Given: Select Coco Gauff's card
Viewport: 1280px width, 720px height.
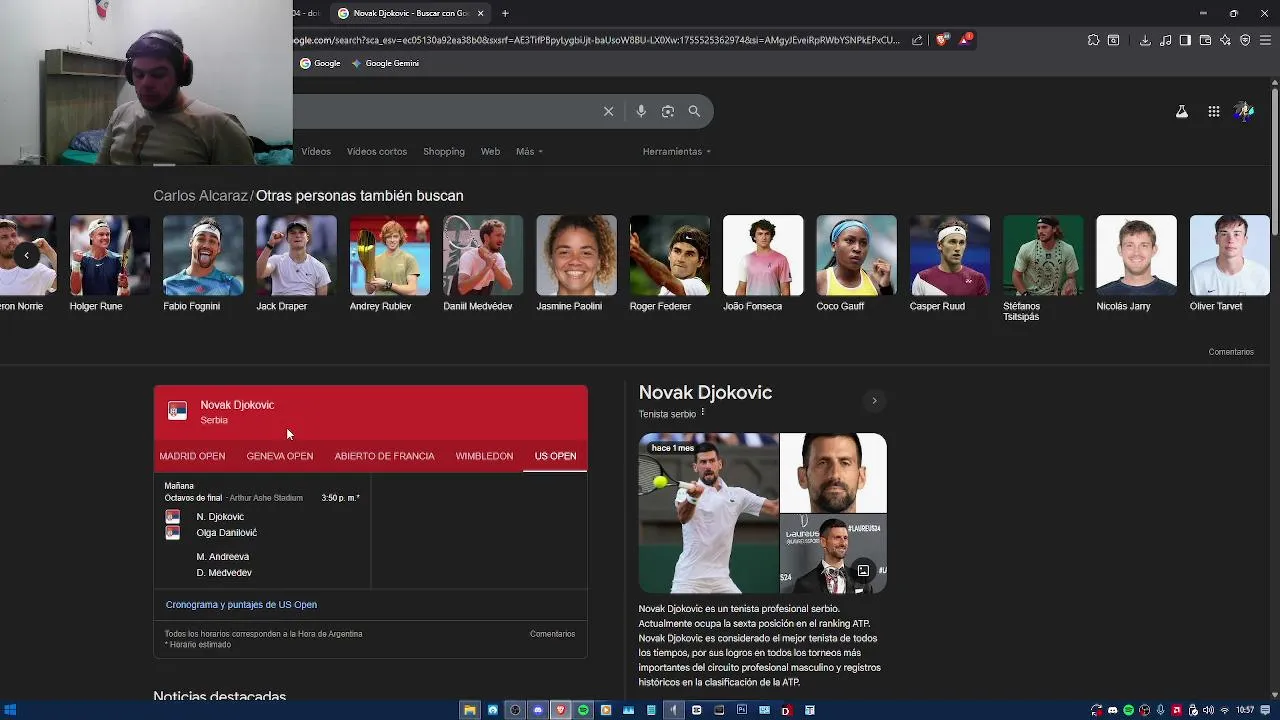Looking at the screenshot, I should point(856,264).
